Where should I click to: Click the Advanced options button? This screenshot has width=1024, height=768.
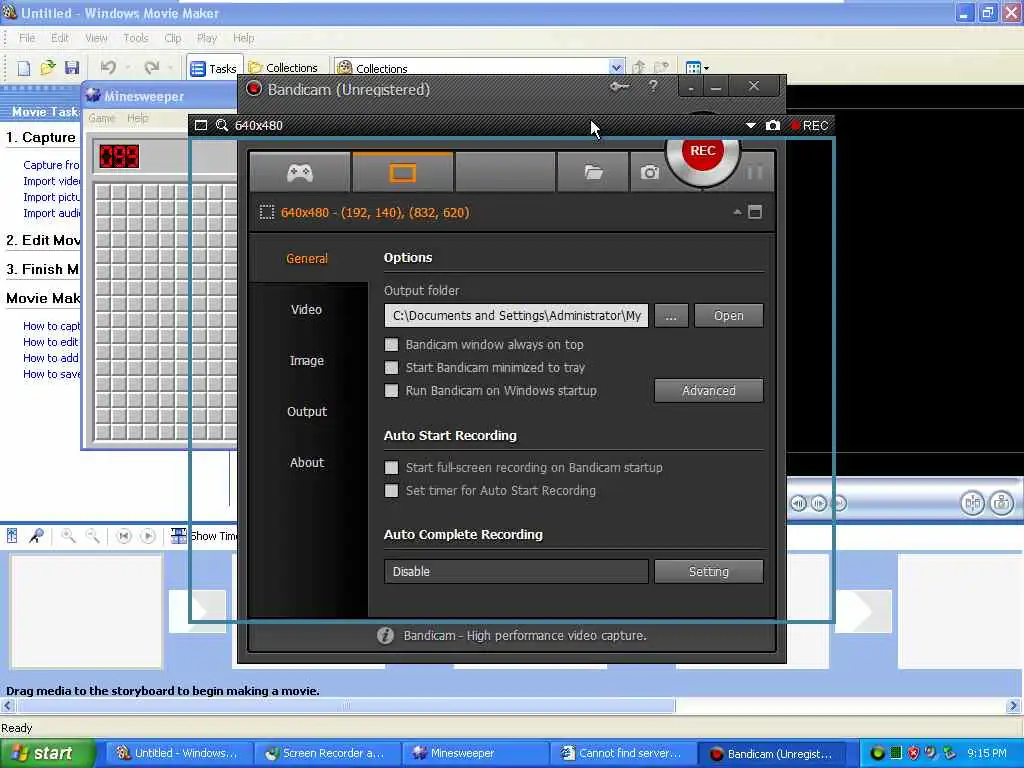point(709,391)
